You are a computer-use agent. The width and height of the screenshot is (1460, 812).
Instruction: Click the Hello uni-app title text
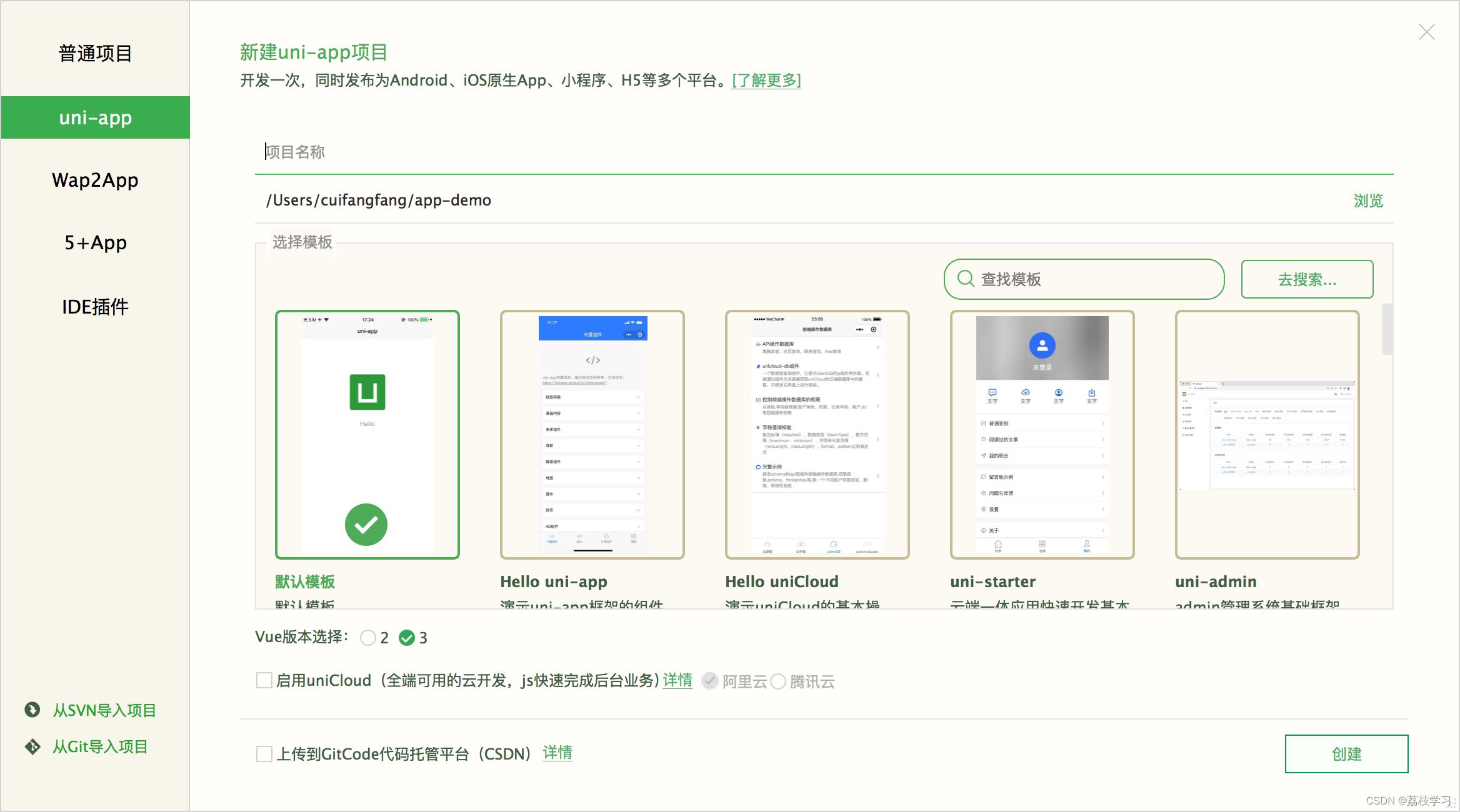pos(554,582)
